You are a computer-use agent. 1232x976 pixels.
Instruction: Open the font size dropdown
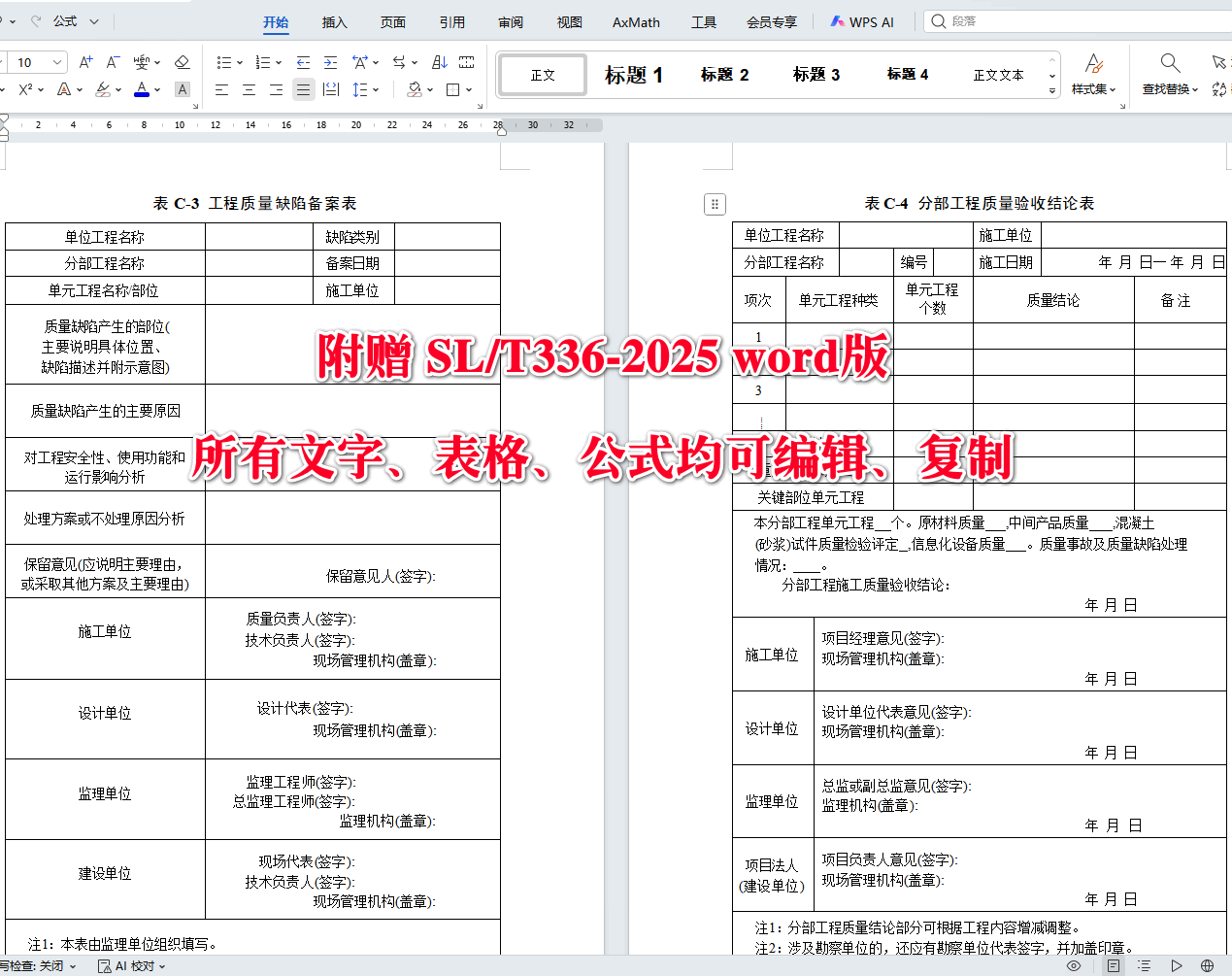pos(56,62)
